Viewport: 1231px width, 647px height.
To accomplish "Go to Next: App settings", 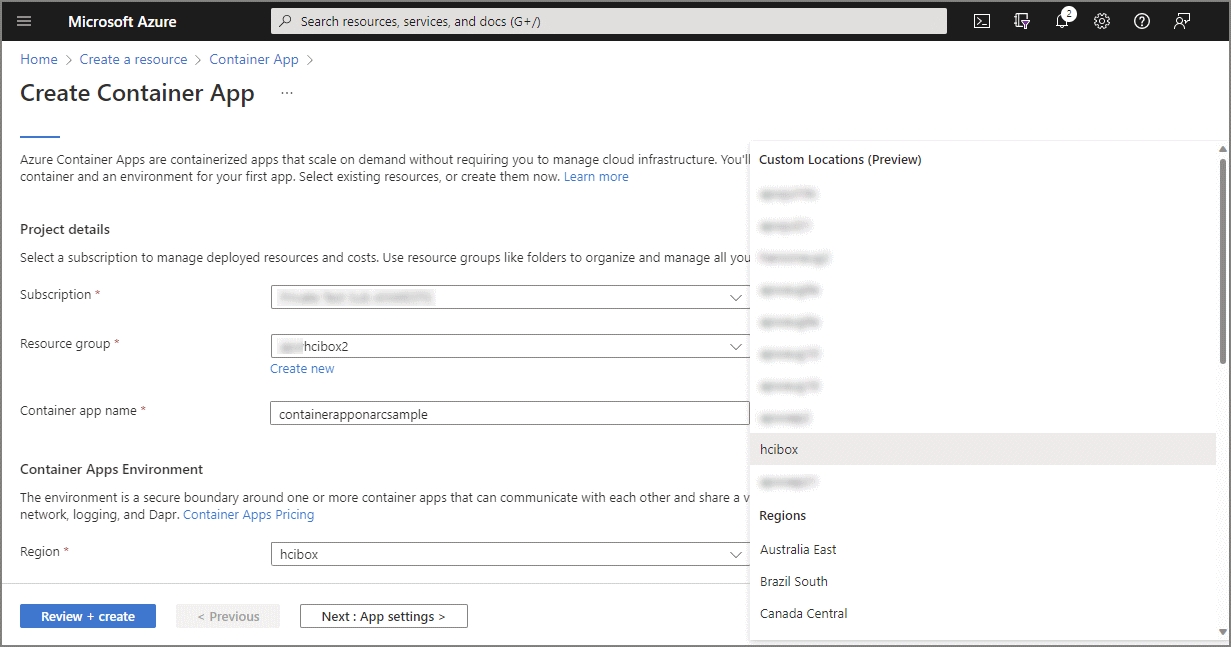I will [383, 616].
